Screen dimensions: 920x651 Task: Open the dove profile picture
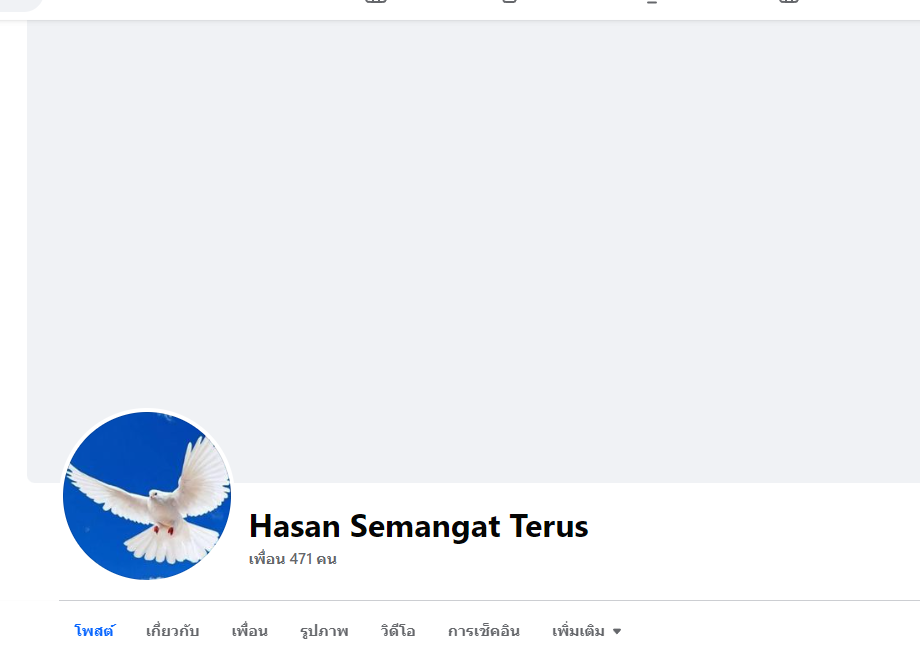[147, 496]
